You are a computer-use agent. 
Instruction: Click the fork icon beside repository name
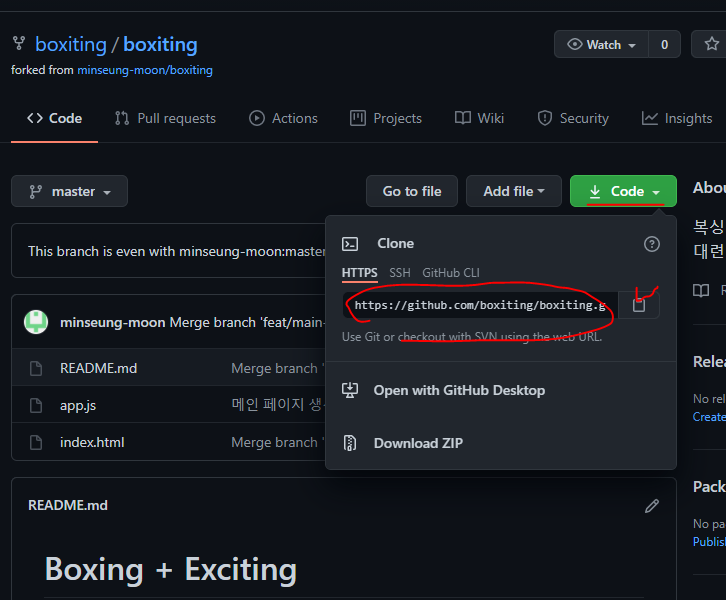pos(19,43)
